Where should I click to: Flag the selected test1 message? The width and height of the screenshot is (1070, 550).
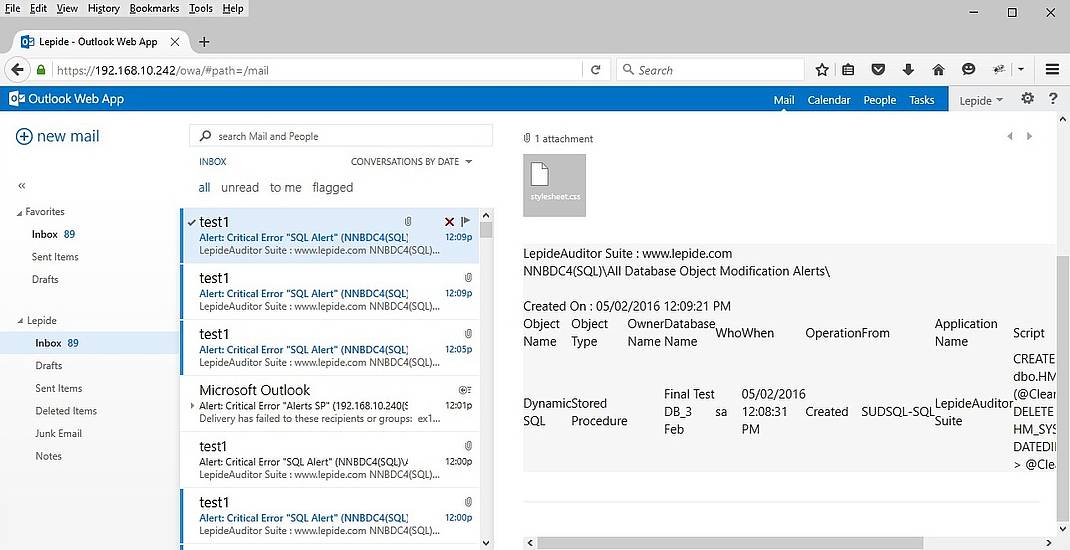(x=465, y=221)
